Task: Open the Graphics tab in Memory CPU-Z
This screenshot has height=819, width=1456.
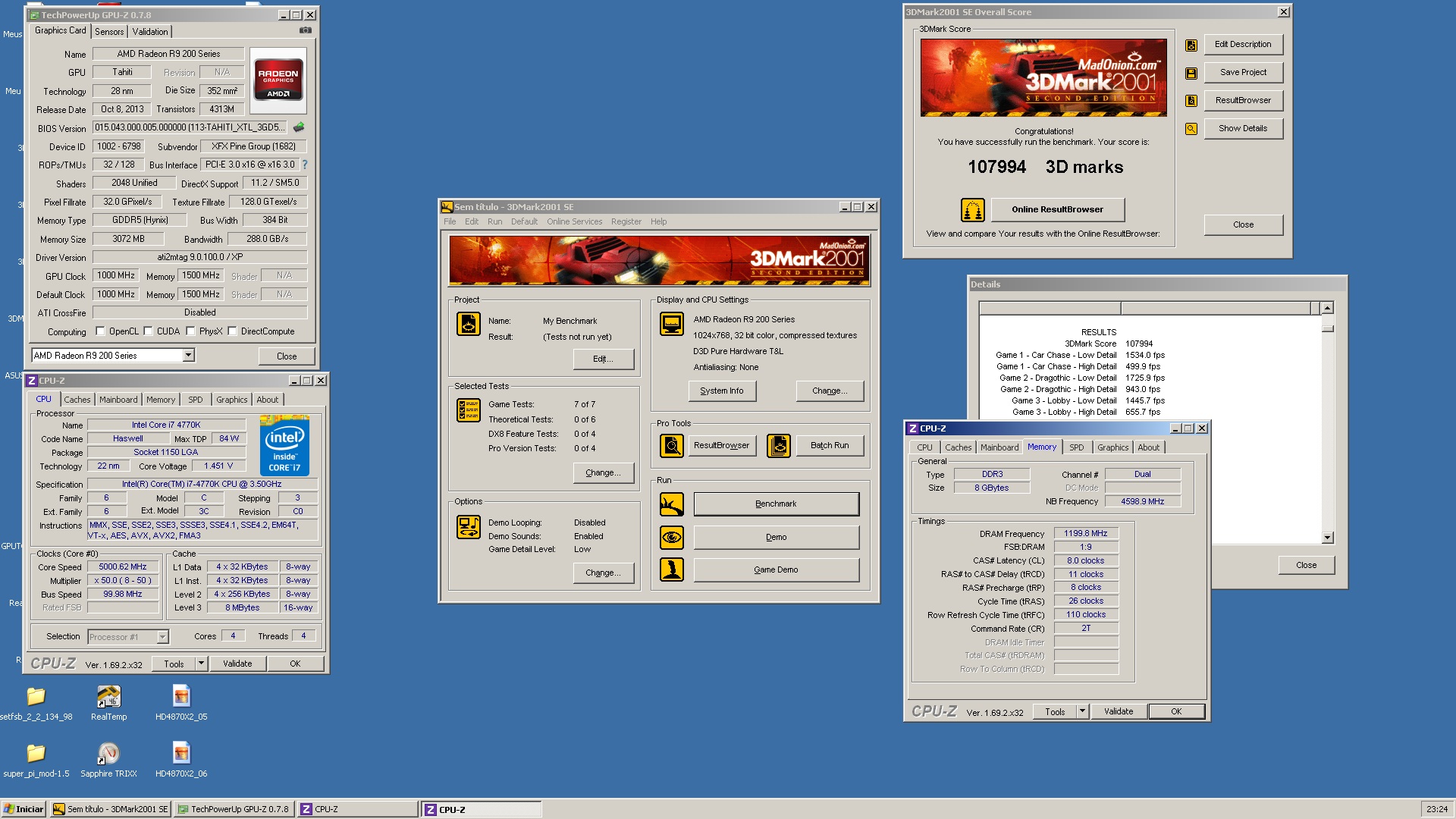Action: [1112, 447]
